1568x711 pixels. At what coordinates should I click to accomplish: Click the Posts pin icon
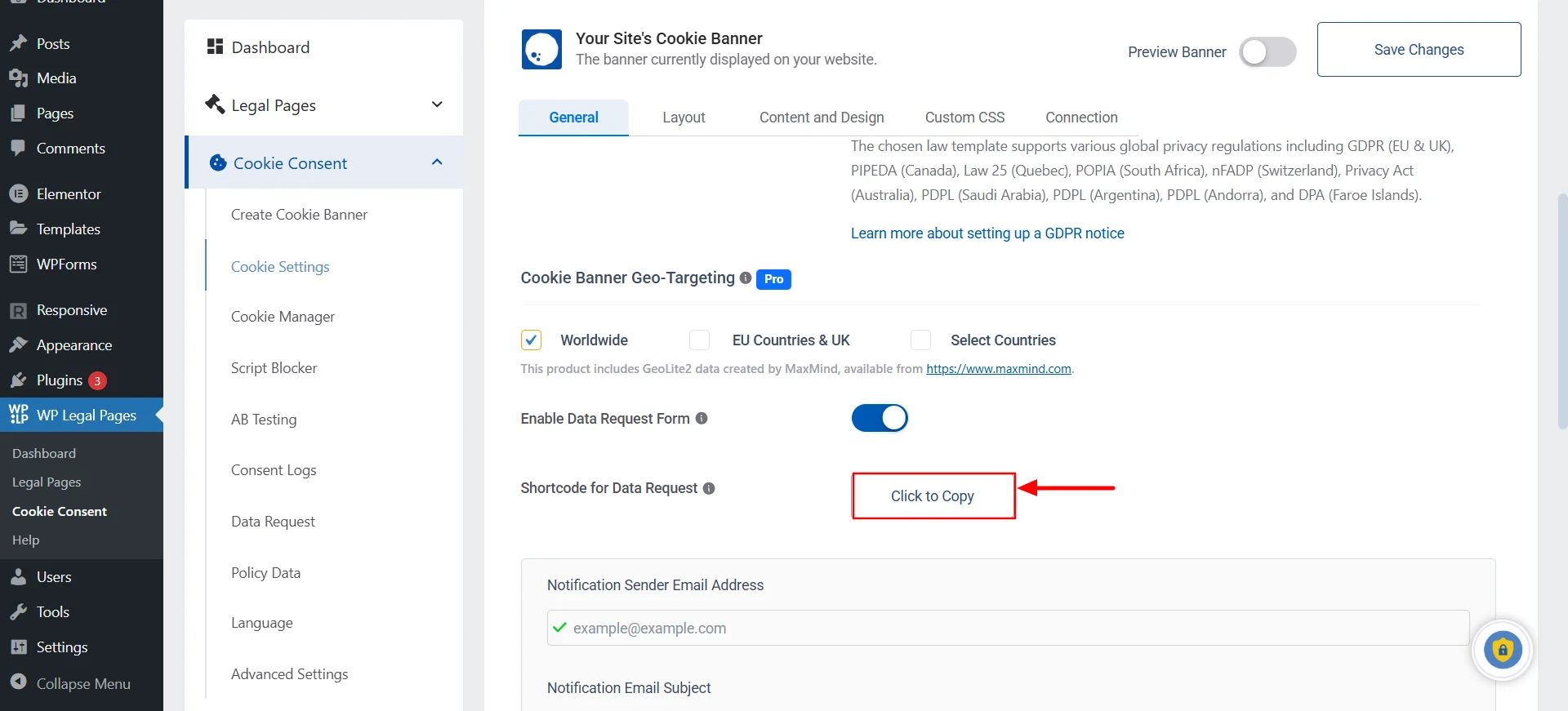tap(19, 43)
